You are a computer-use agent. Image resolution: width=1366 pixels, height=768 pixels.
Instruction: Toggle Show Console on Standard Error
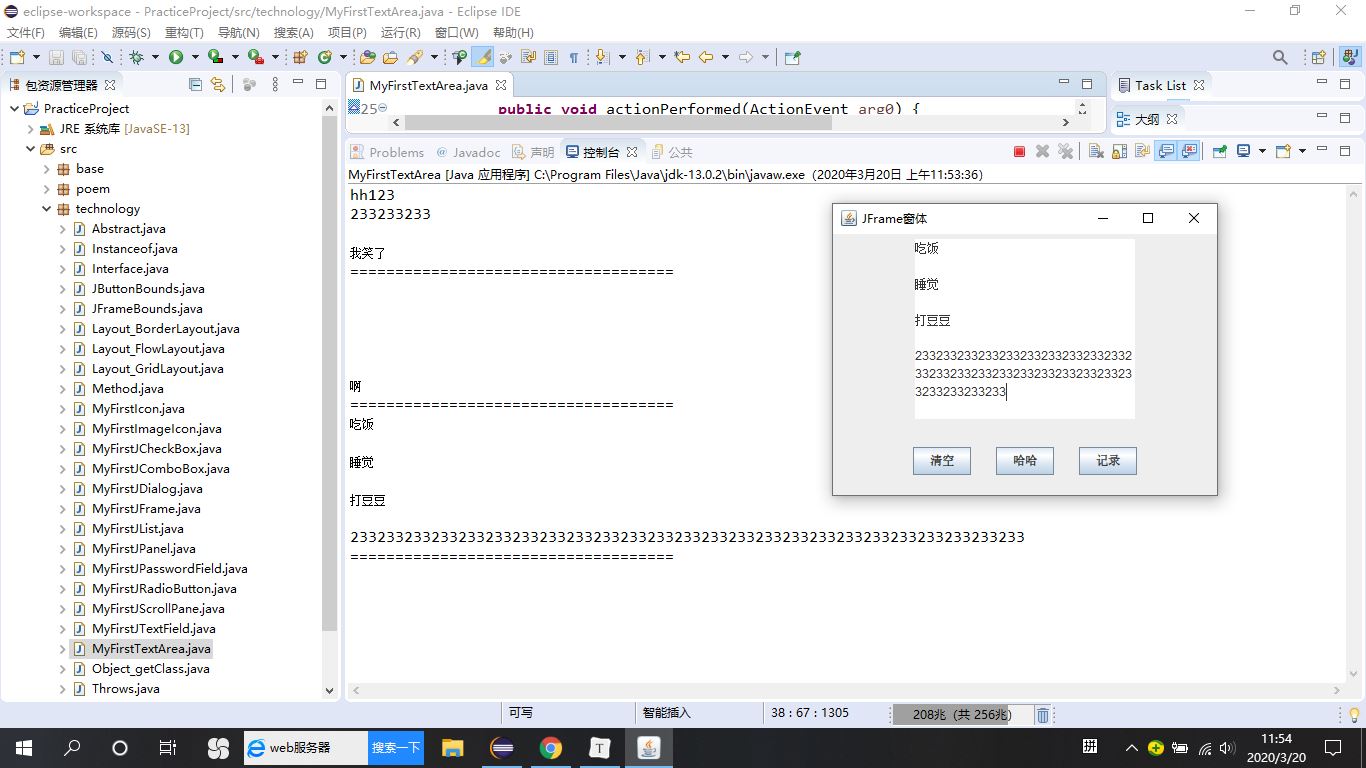click(x=1189, y=151)
